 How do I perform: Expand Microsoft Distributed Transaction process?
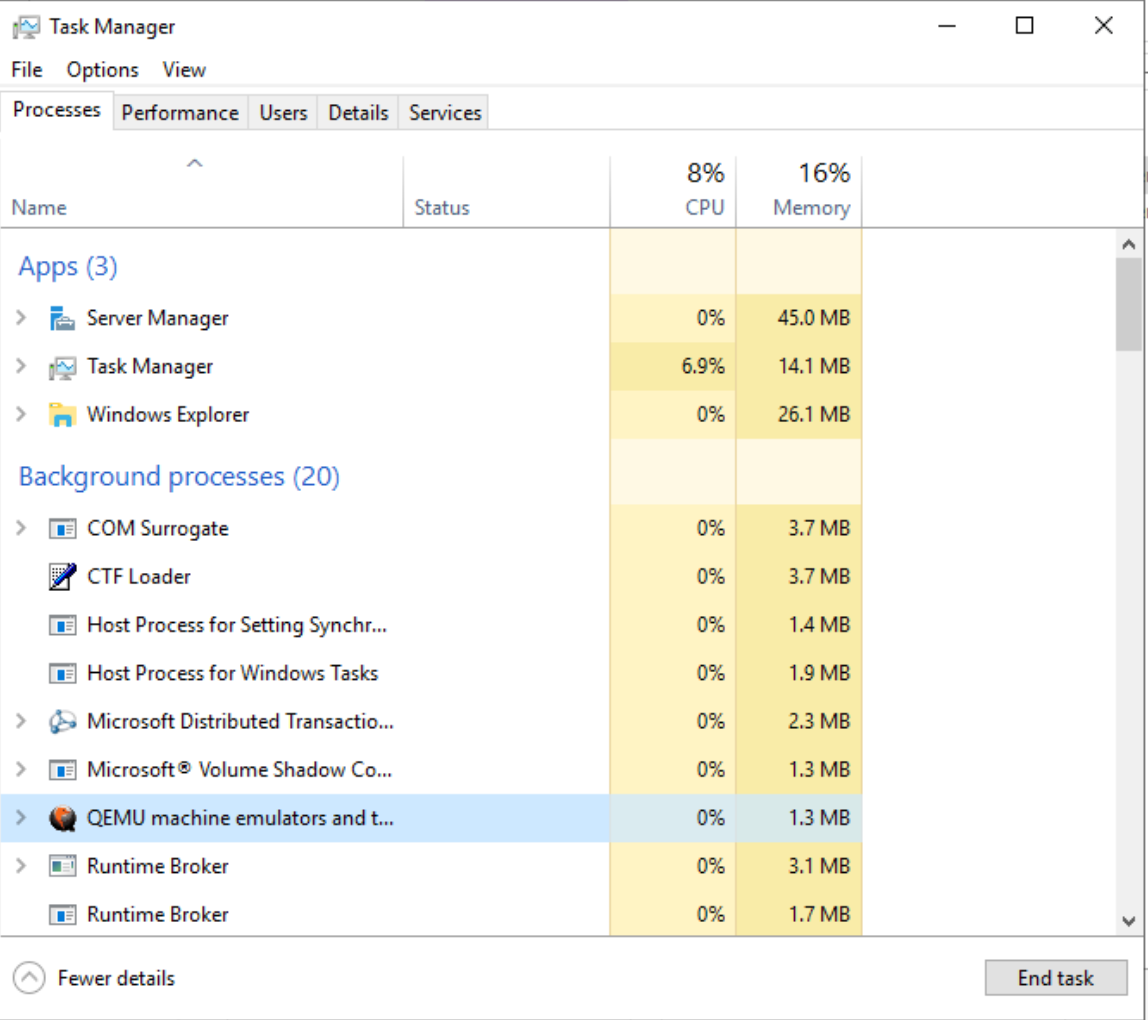[x=21, y=721]
